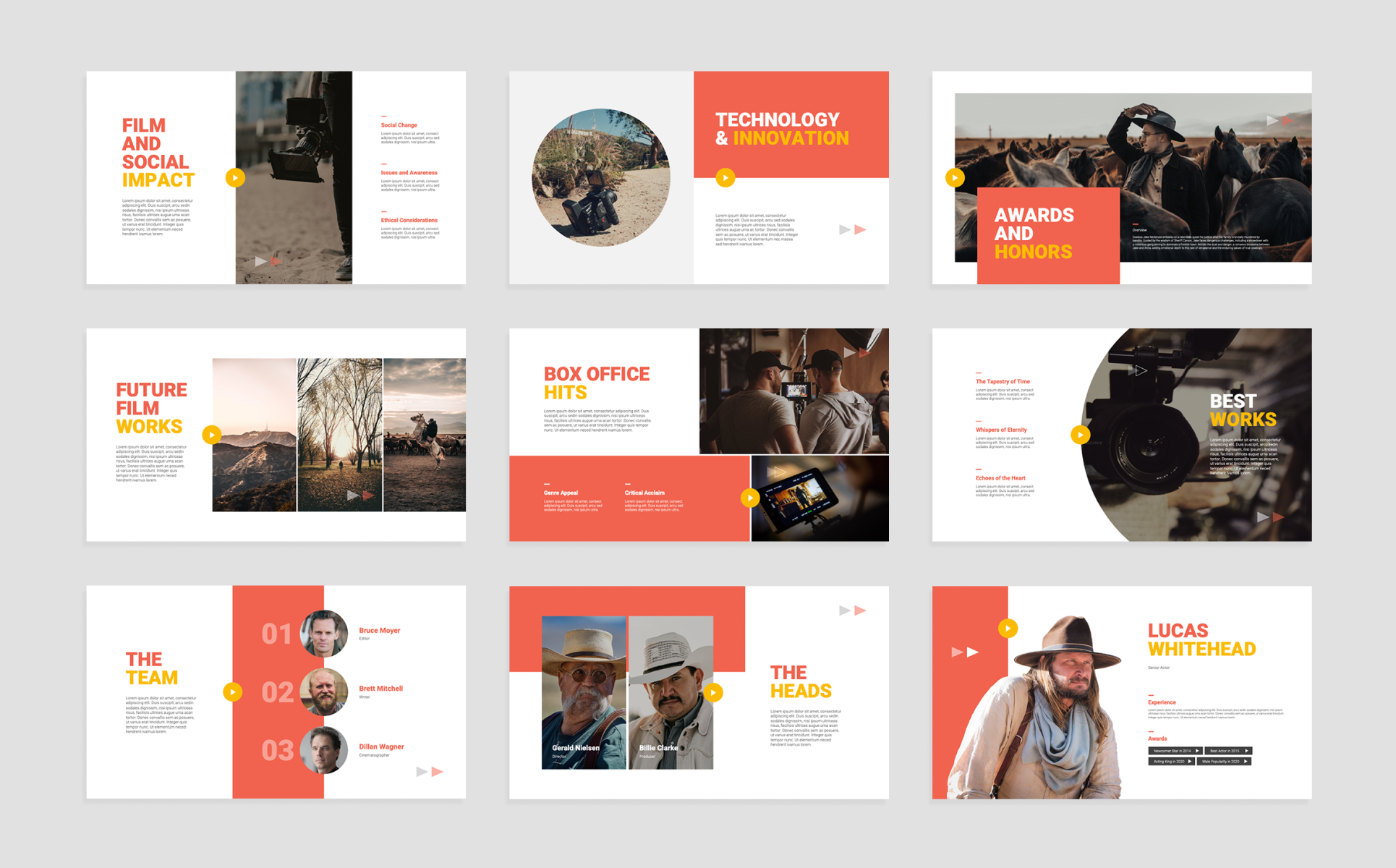Viewport: 1396px width, 868px height.
Task: Click yellow play icon on Box Office Hits slide
Action: pos(750,498)
